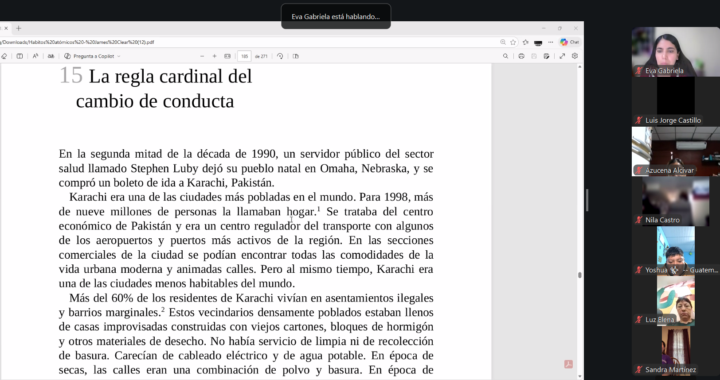
Task: Click Nila Castro's muted mic icon
Action: [x=638, y=220]
